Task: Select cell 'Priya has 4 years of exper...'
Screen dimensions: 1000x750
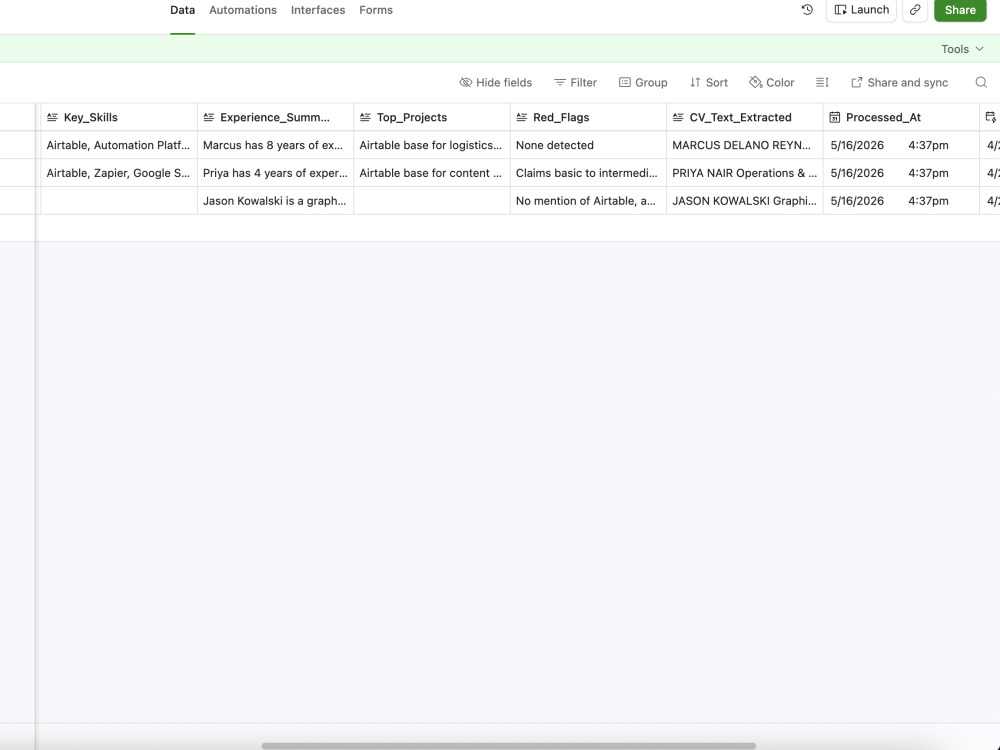Action: click(276, 173)
